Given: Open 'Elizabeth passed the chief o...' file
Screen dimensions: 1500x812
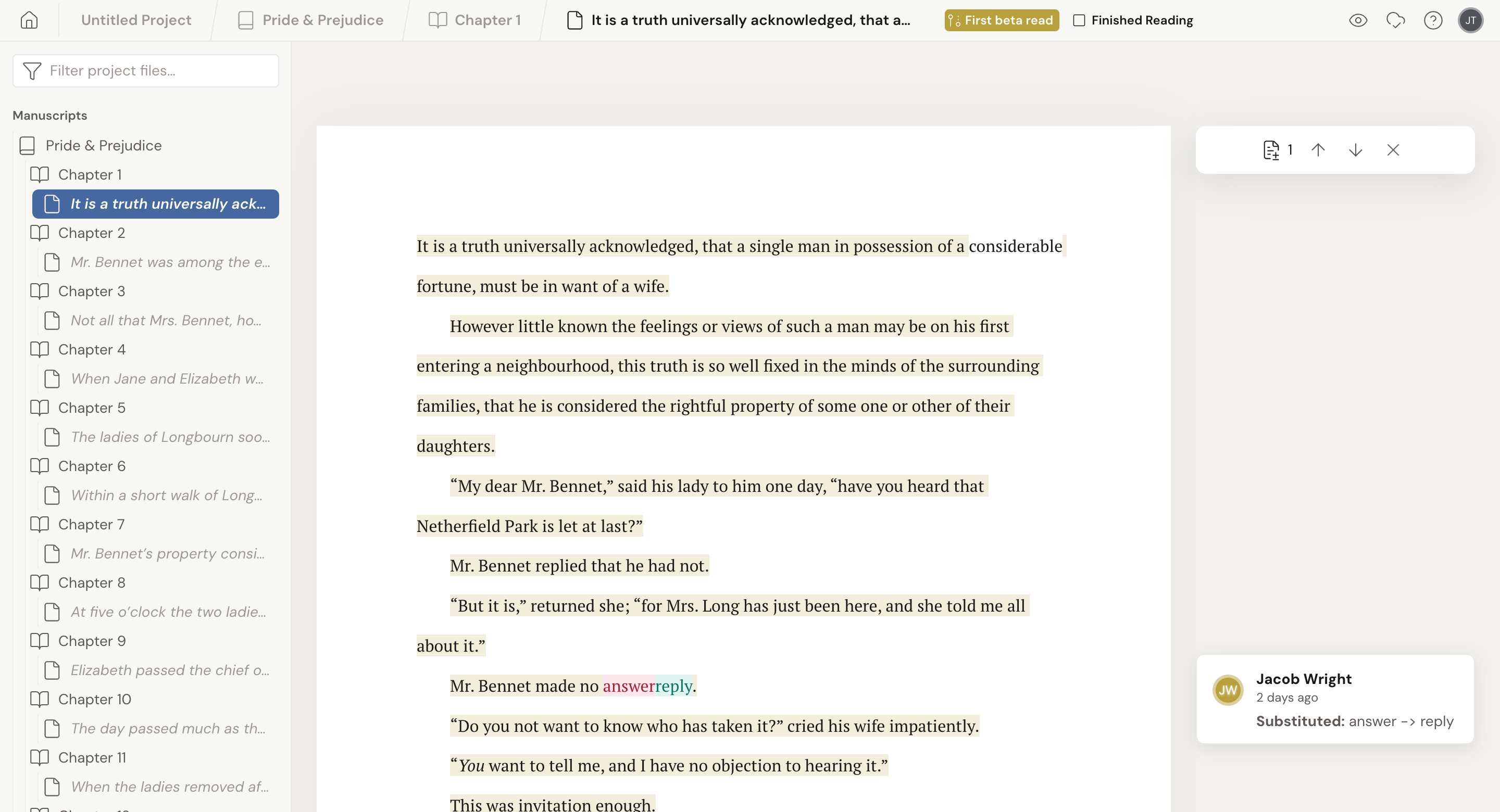Looking at the screenshot, I should coord(170,669).
